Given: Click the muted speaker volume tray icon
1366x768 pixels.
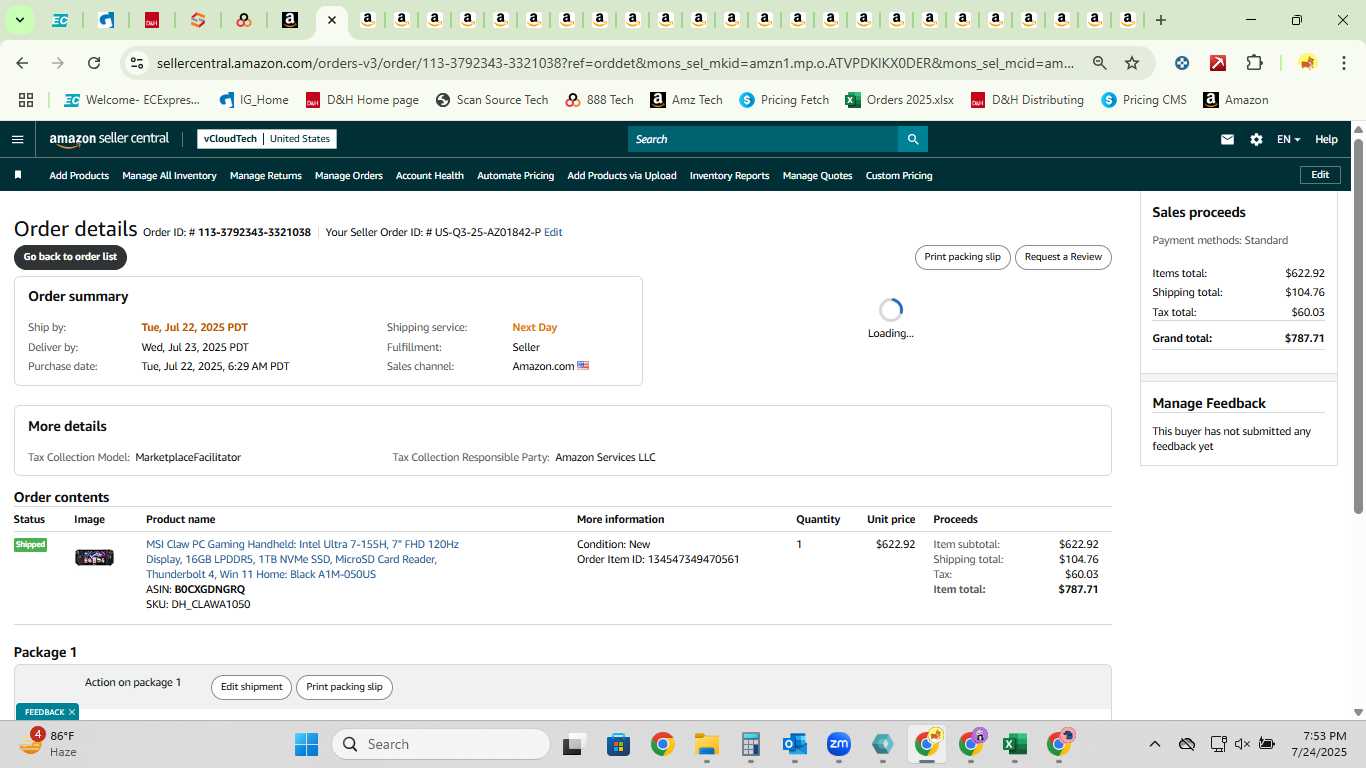Looking at the screenshot, I should click(x=1242, y=744).
